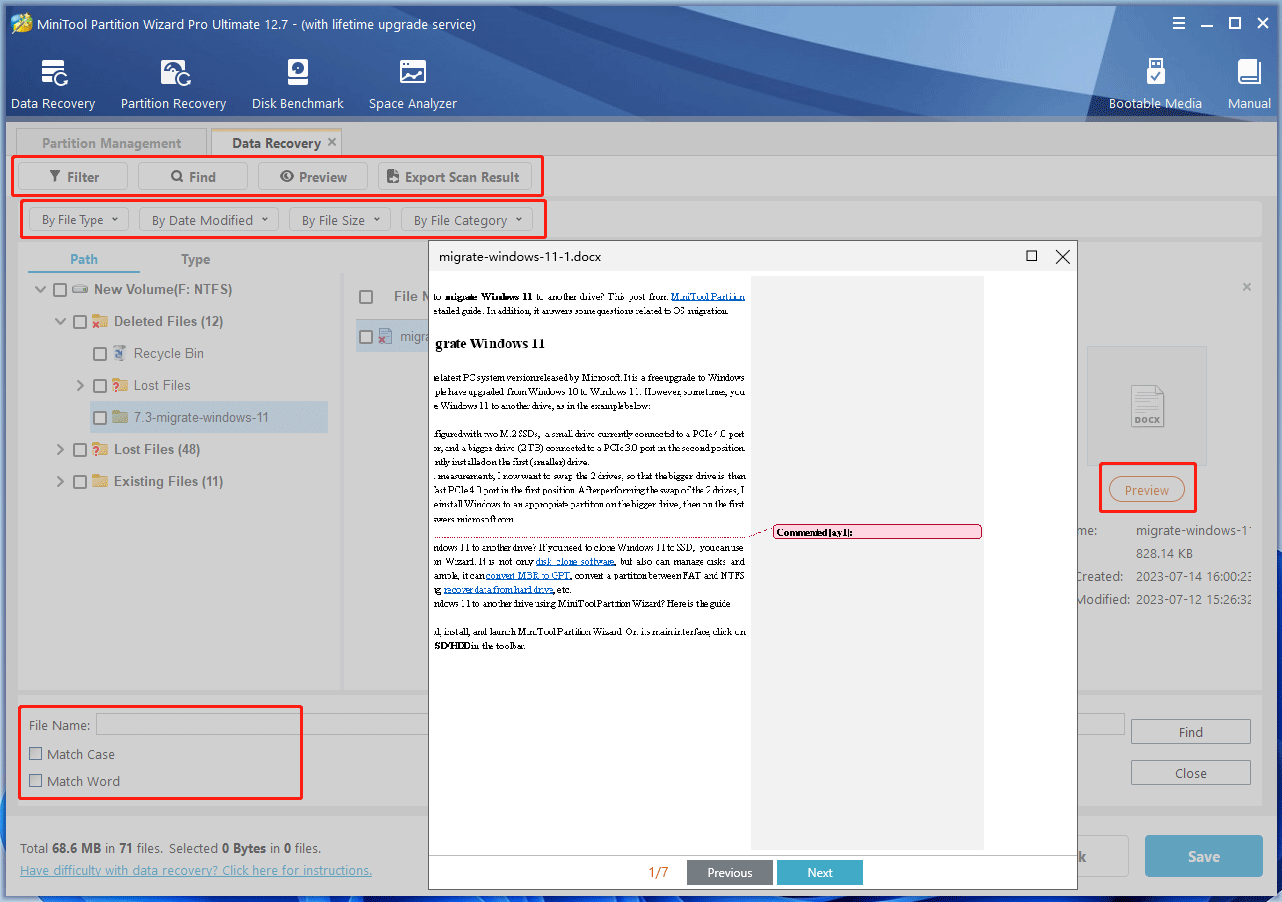Expand Existing Files (11) node

(61, 481)
